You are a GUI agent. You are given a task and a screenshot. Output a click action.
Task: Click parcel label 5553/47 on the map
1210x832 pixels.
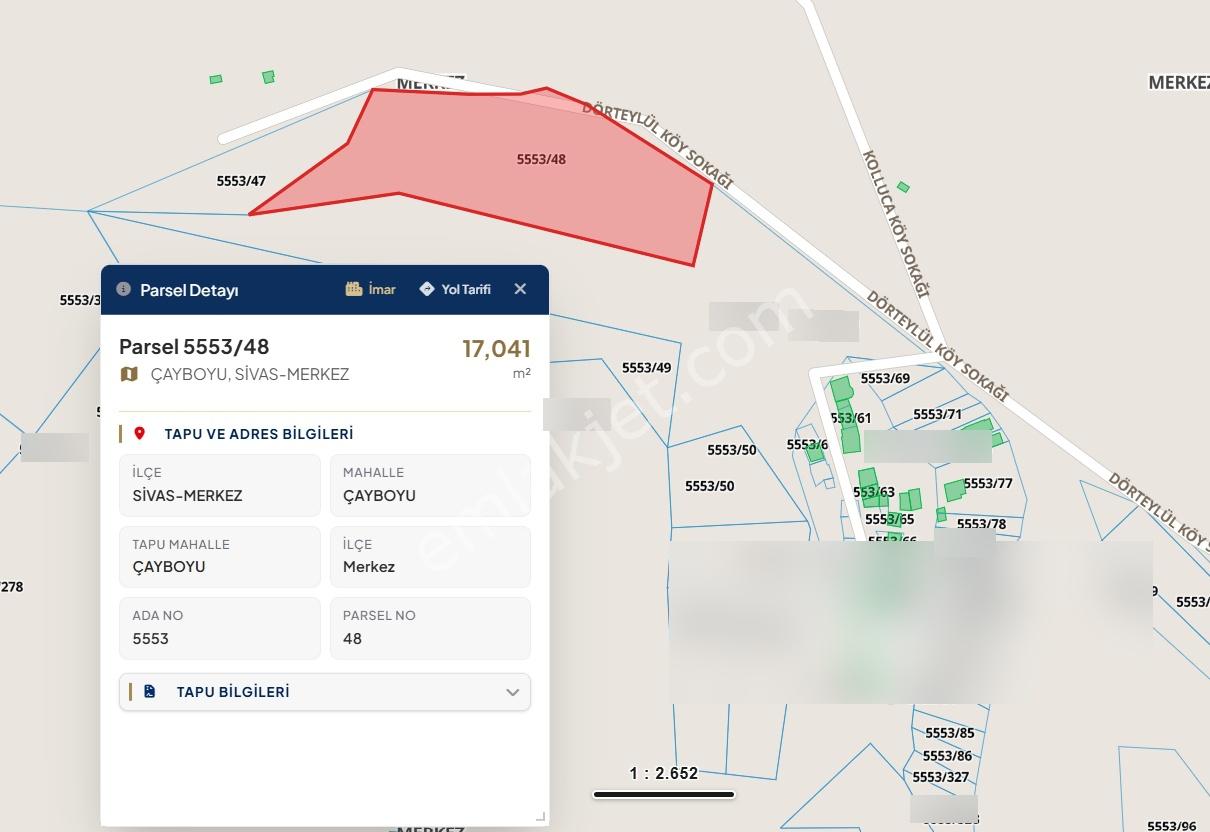coord(241,181)
